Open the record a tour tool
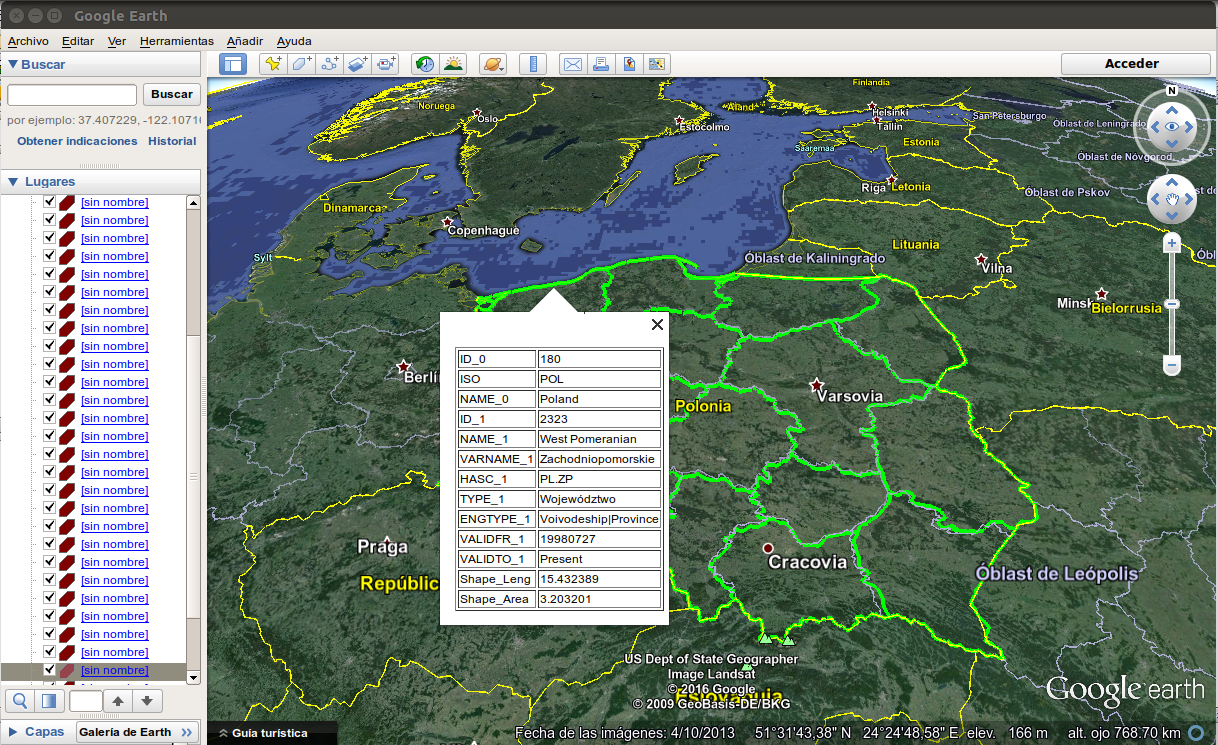This screenshot has width=1218, height=745. [x=387, y=64]
